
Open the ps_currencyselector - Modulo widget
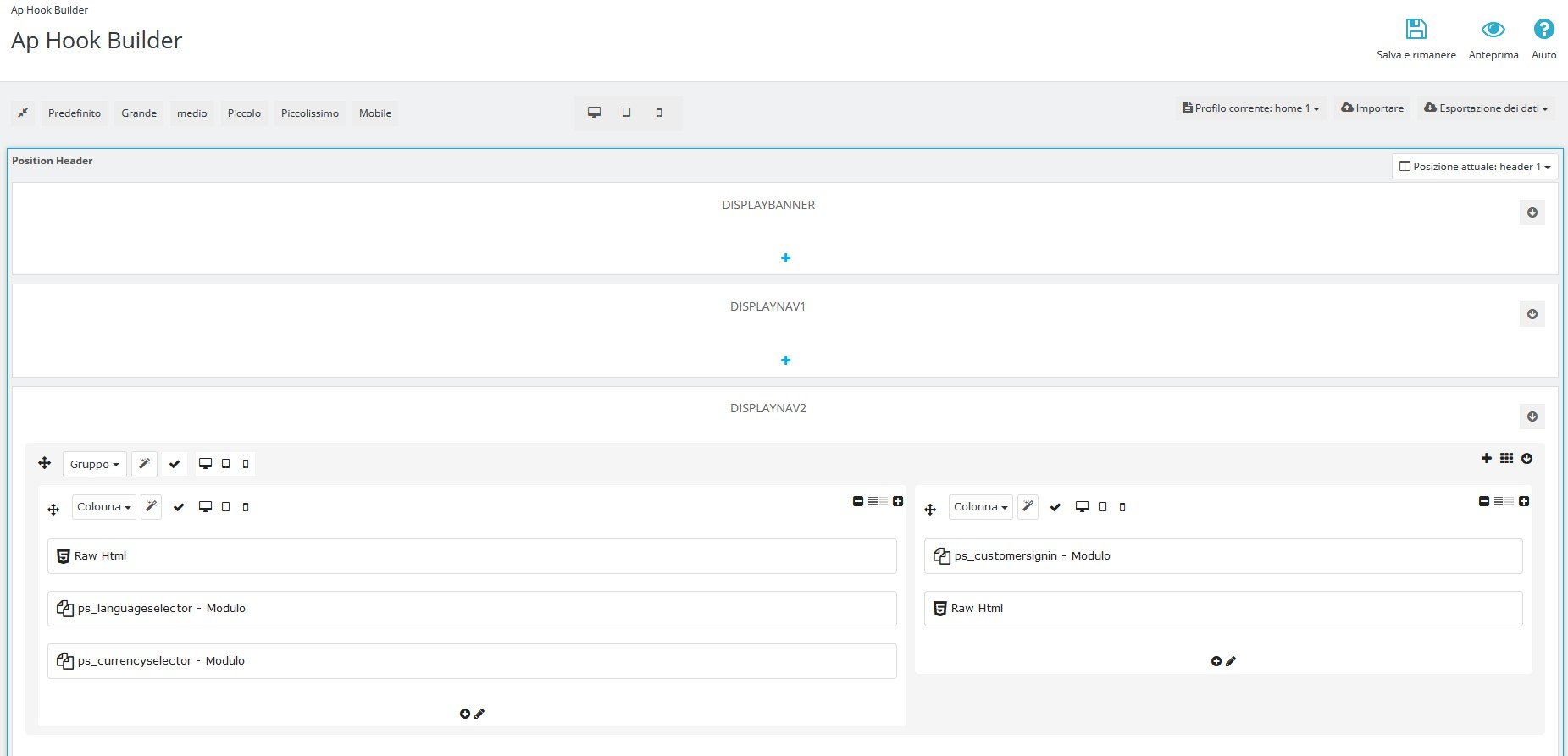[472, 661]
